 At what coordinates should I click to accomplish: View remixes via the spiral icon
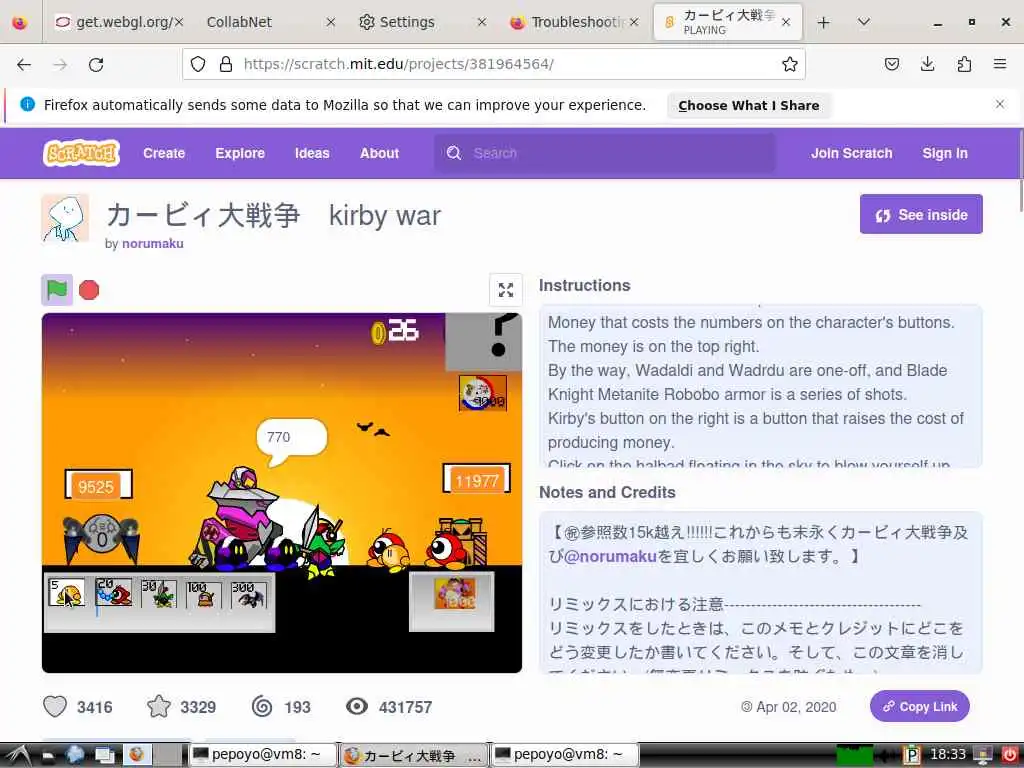[262, 707]
